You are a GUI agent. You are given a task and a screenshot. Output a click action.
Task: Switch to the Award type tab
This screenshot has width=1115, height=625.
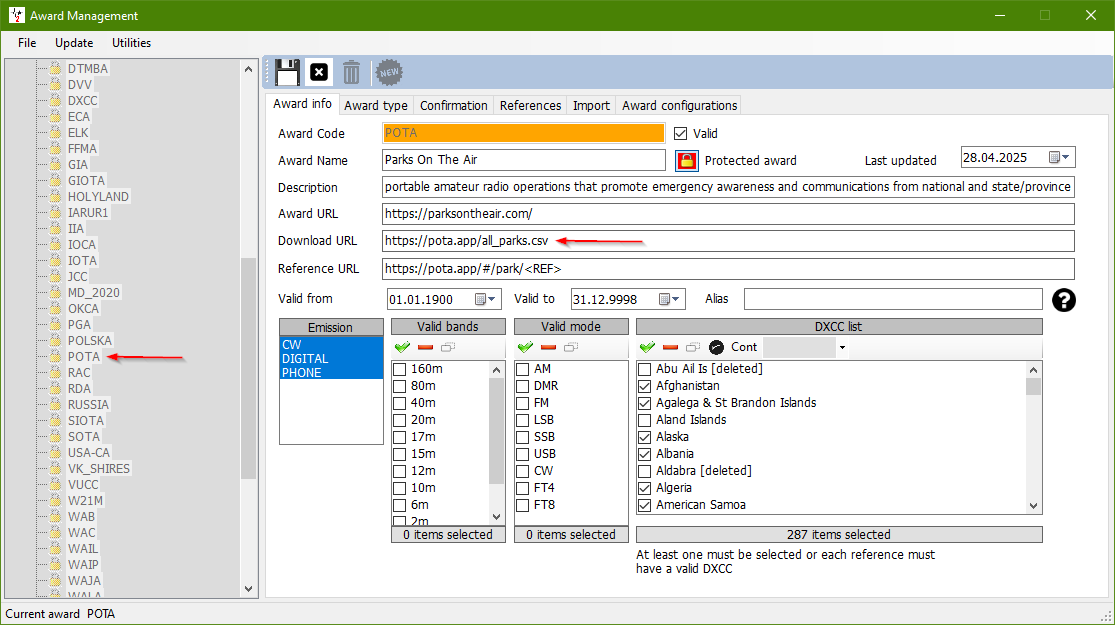tap(375, 105)
